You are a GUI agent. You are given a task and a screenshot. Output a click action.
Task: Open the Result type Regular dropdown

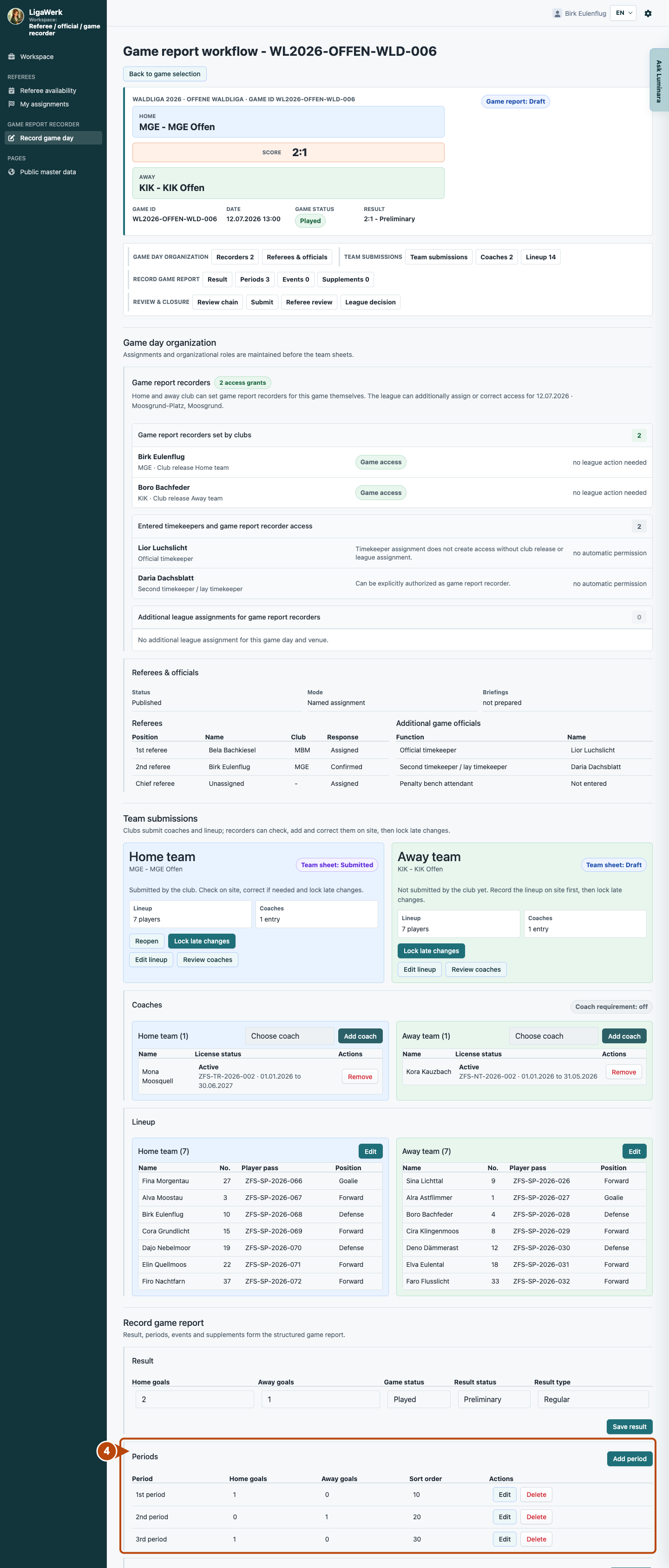594,1399
